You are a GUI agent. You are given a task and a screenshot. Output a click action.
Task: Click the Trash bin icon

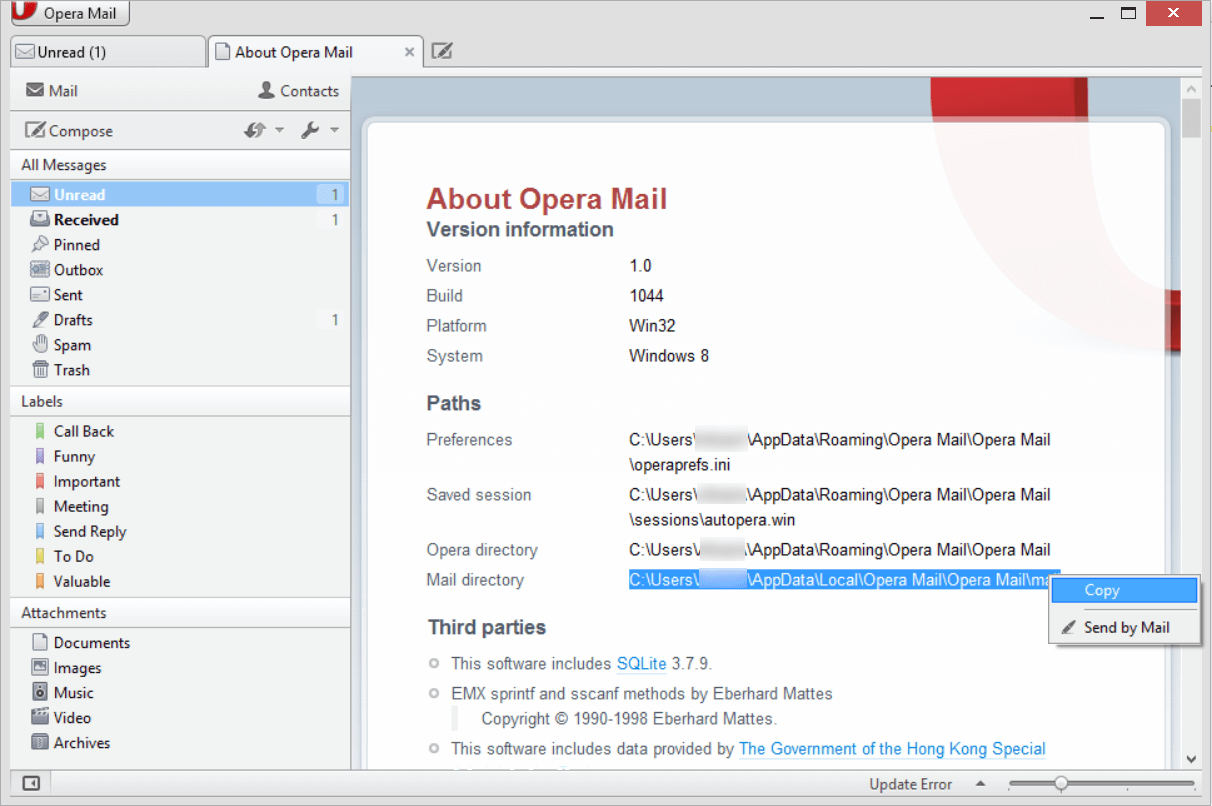[x=40, y=369]
